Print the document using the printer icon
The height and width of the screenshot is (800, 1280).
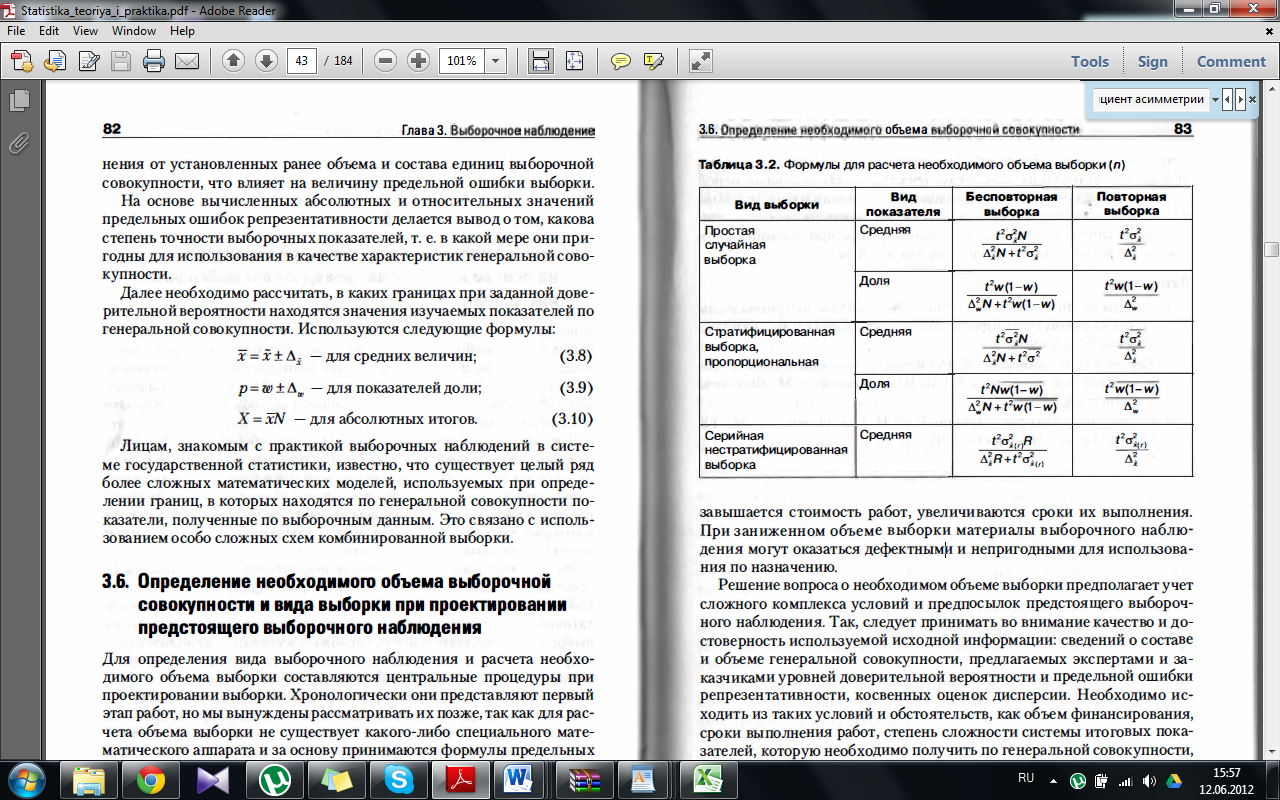153,61
